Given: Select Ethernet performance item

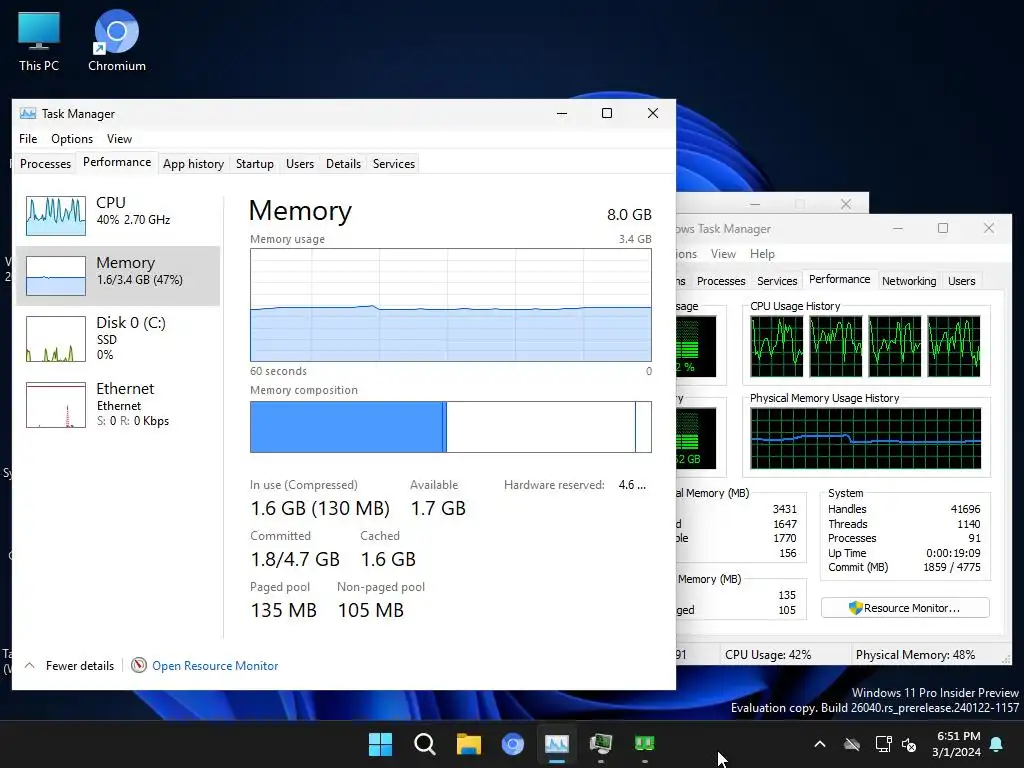Looking at the screenshot, I should [x=118, y=405].
